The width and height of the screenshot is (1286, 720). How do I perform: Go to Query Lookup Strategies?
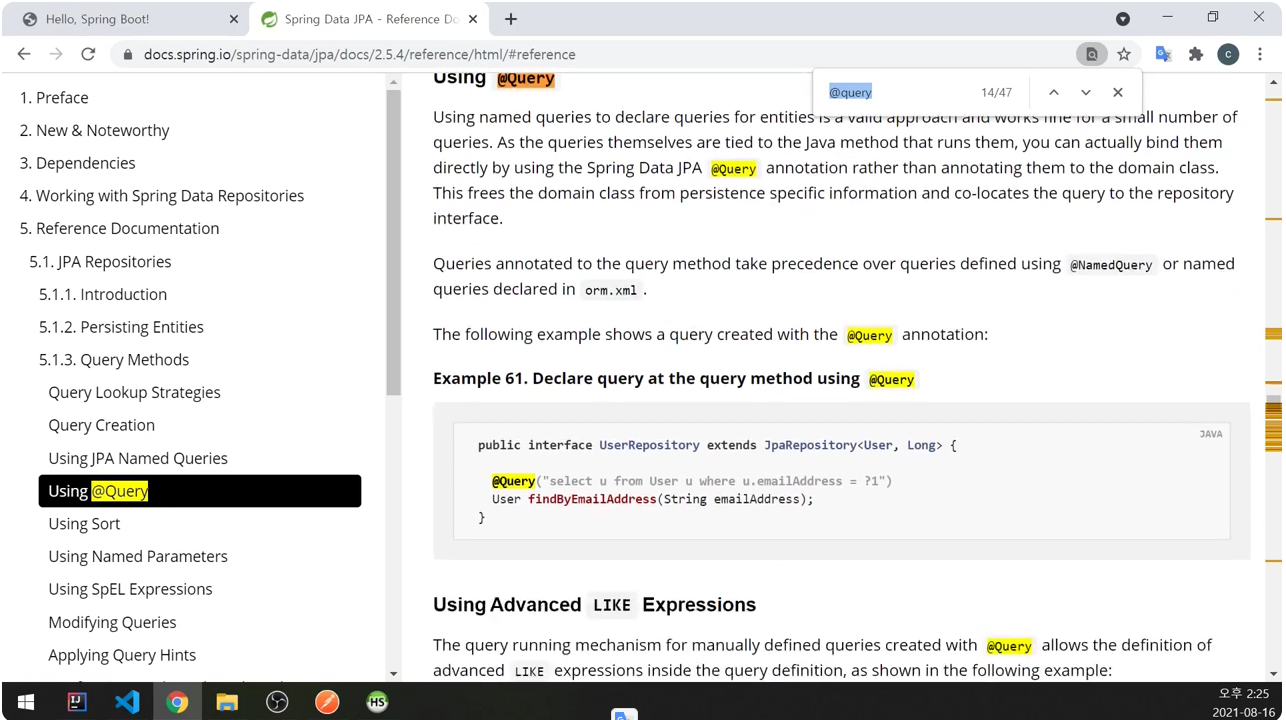coord(134,392)
